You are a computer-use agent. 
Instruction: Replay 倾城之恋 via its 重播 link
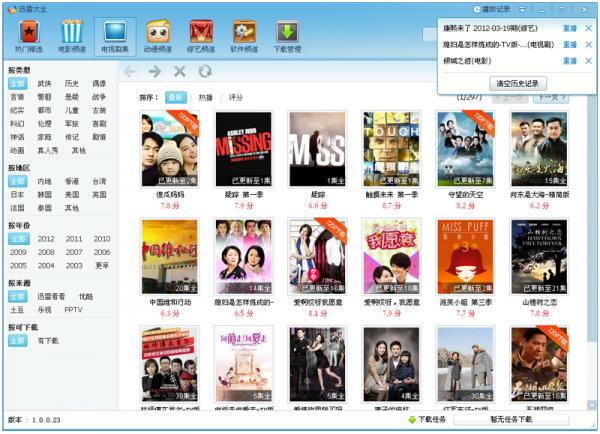point(570,61)
